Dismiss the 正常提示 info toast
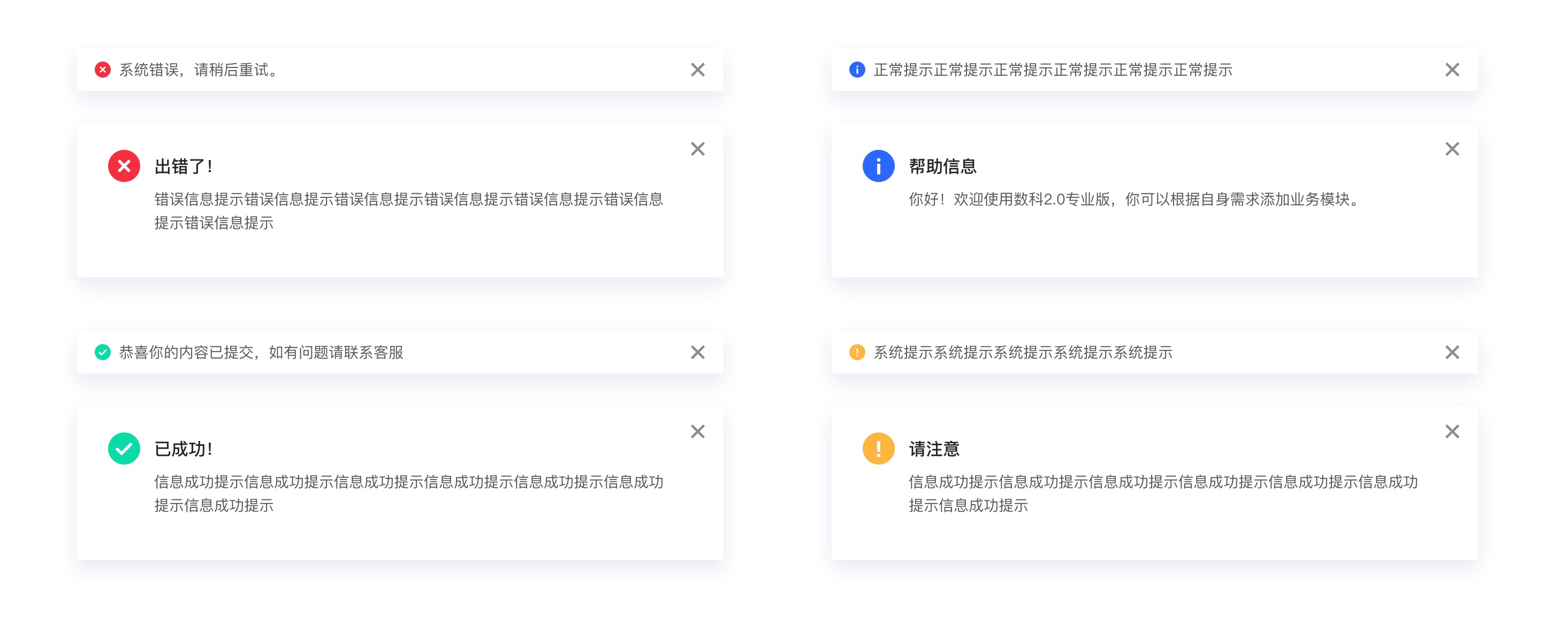The image size is (1568, 623). pyautogui.click(x=1452, y=70)
